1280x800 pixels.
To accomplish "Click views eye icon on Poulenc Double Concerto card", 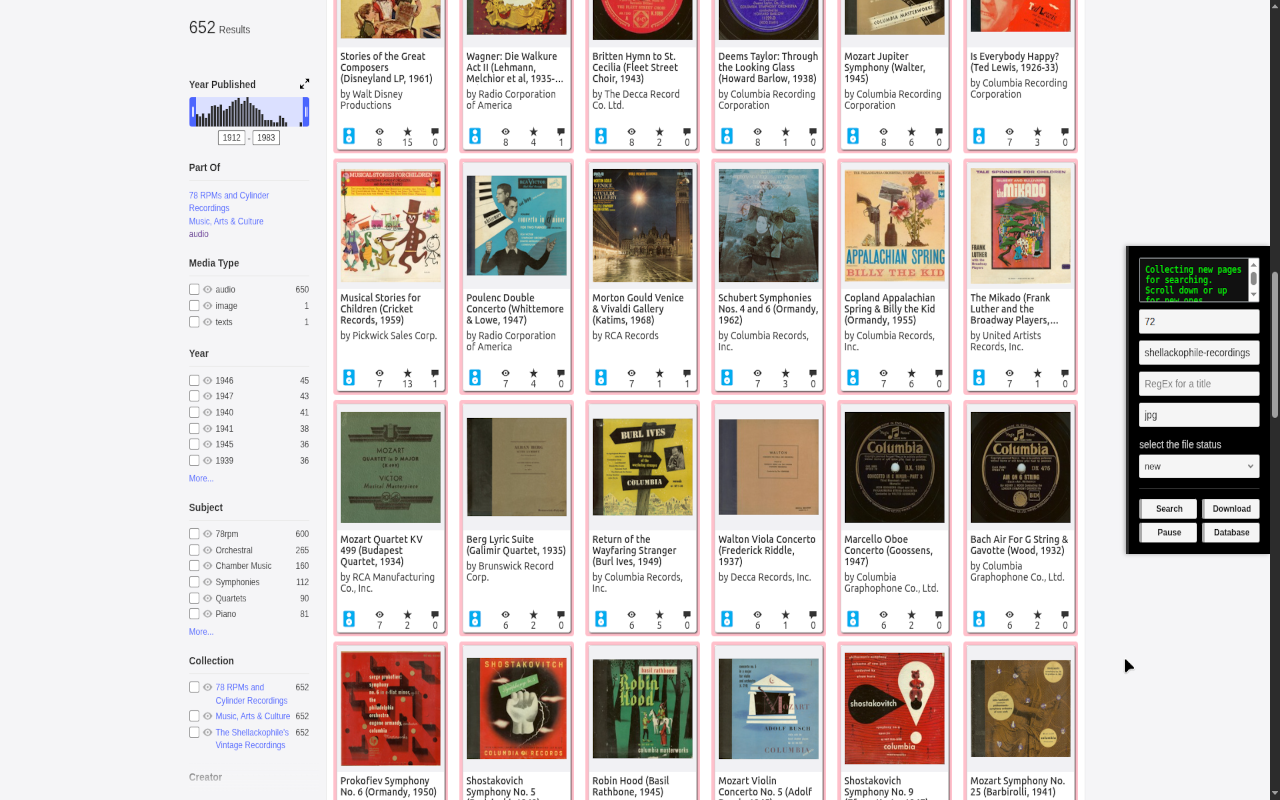I will coord(505,373).
